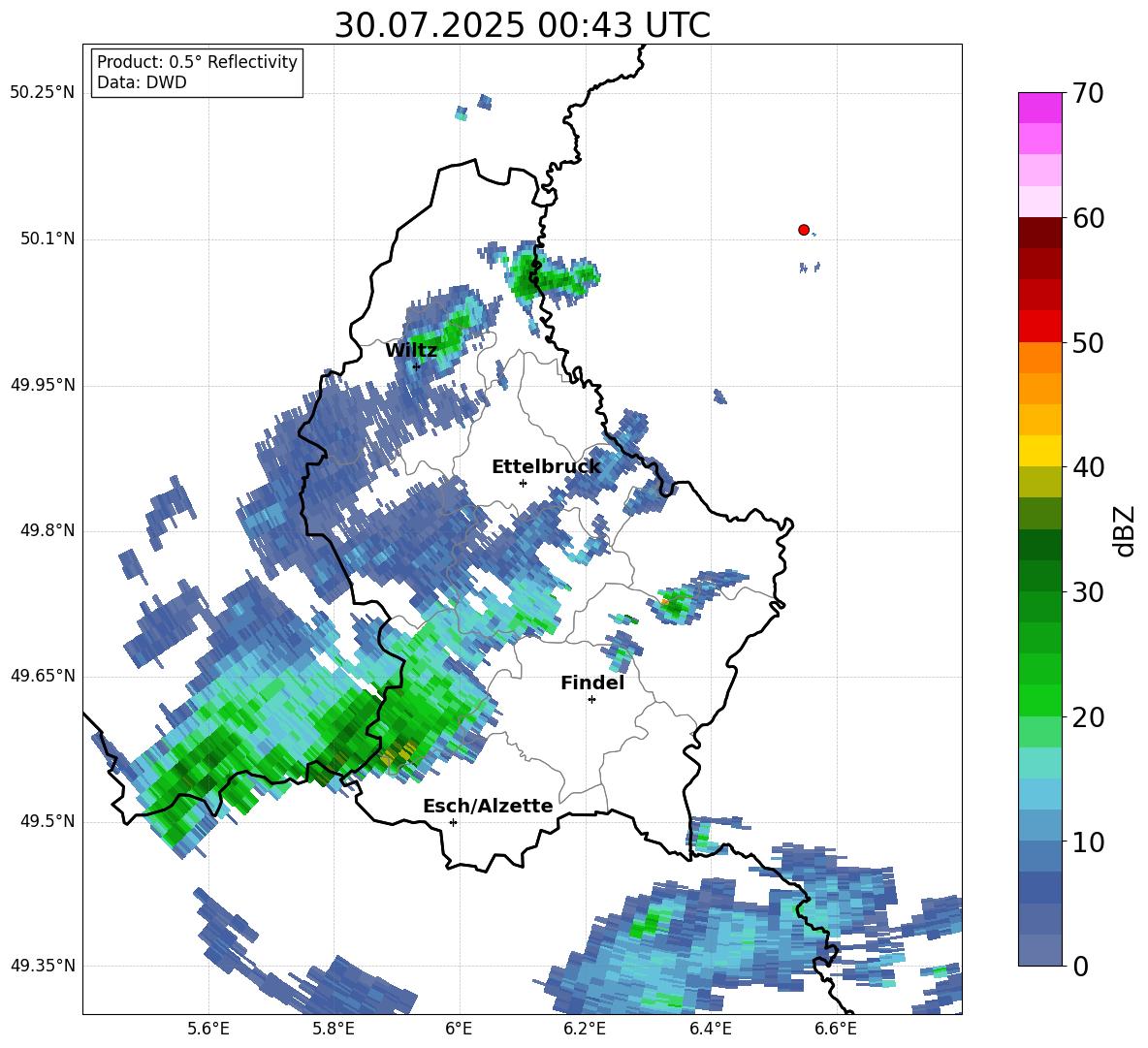Click the cross marker below Wiltz
Screen dimensions: 1148x1048
(416, 366)
